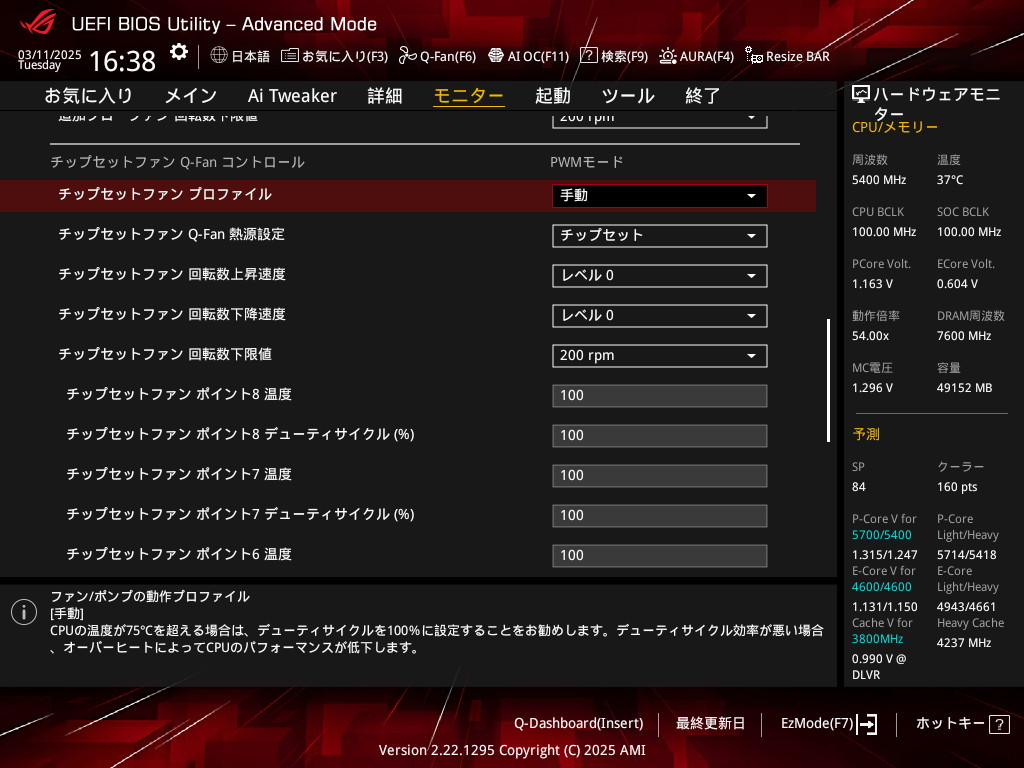
Task: Open the チップセットファン プロファイル dropdown set to 手動
Action: point(660,196)
